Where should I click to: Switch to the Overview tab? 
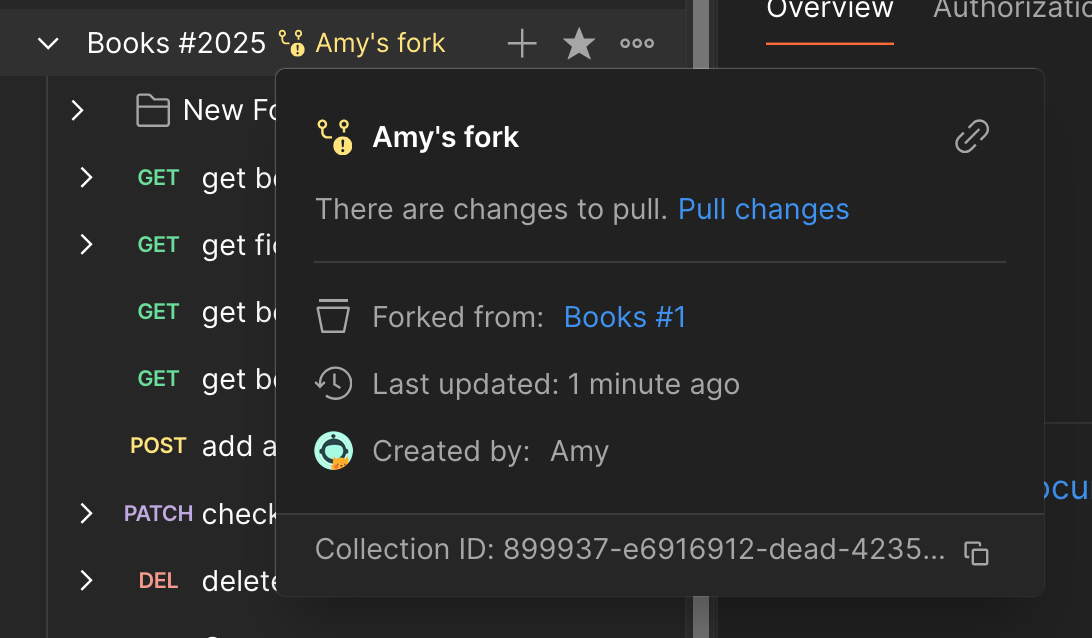tap(829, 10)
